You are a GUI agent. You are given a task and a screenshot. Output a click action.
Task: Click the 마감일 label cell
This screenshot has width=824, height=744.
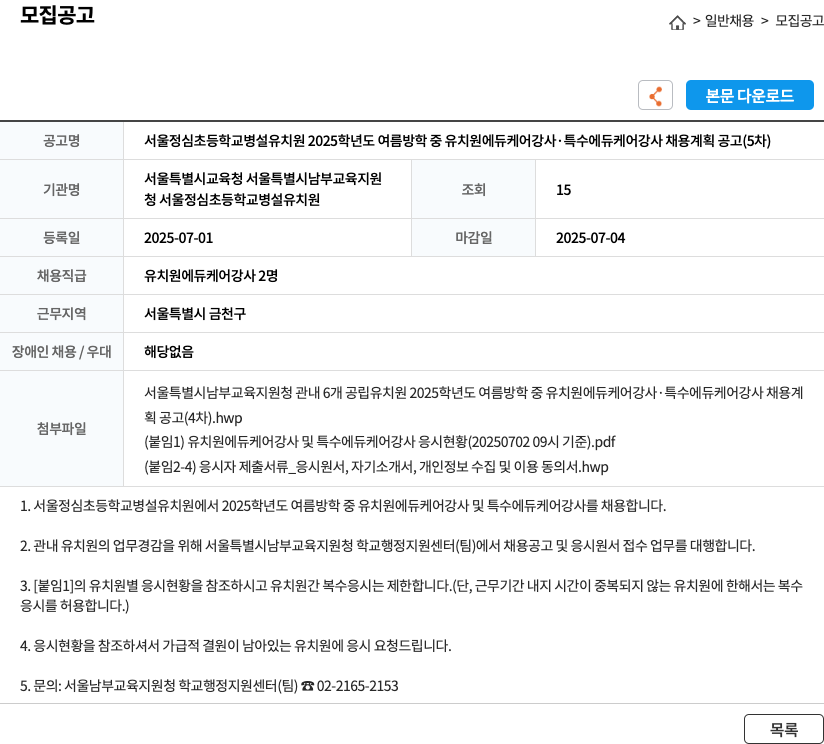point(473,237)
